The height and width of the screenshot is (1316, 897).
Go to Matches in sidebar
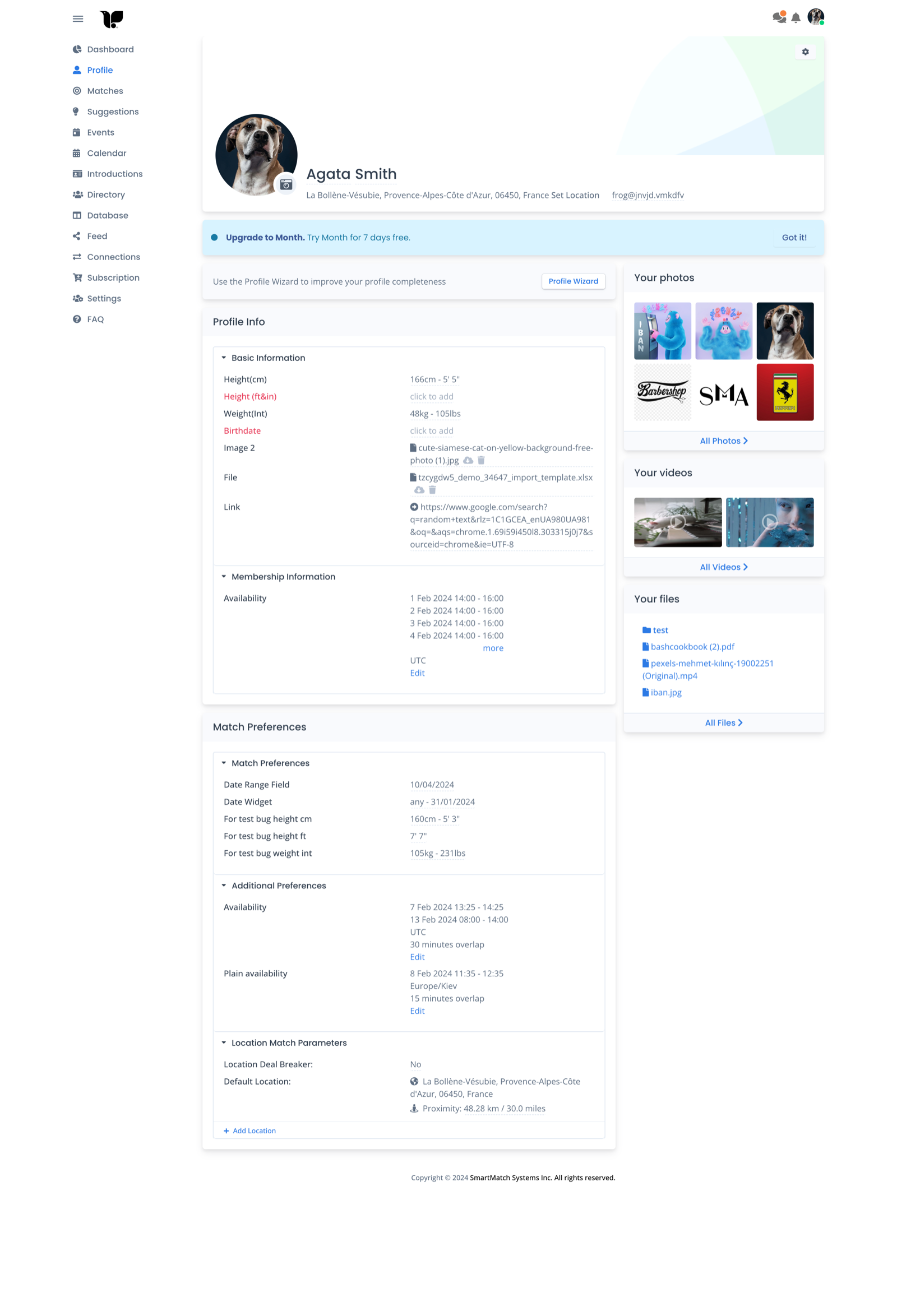[105, 91]
